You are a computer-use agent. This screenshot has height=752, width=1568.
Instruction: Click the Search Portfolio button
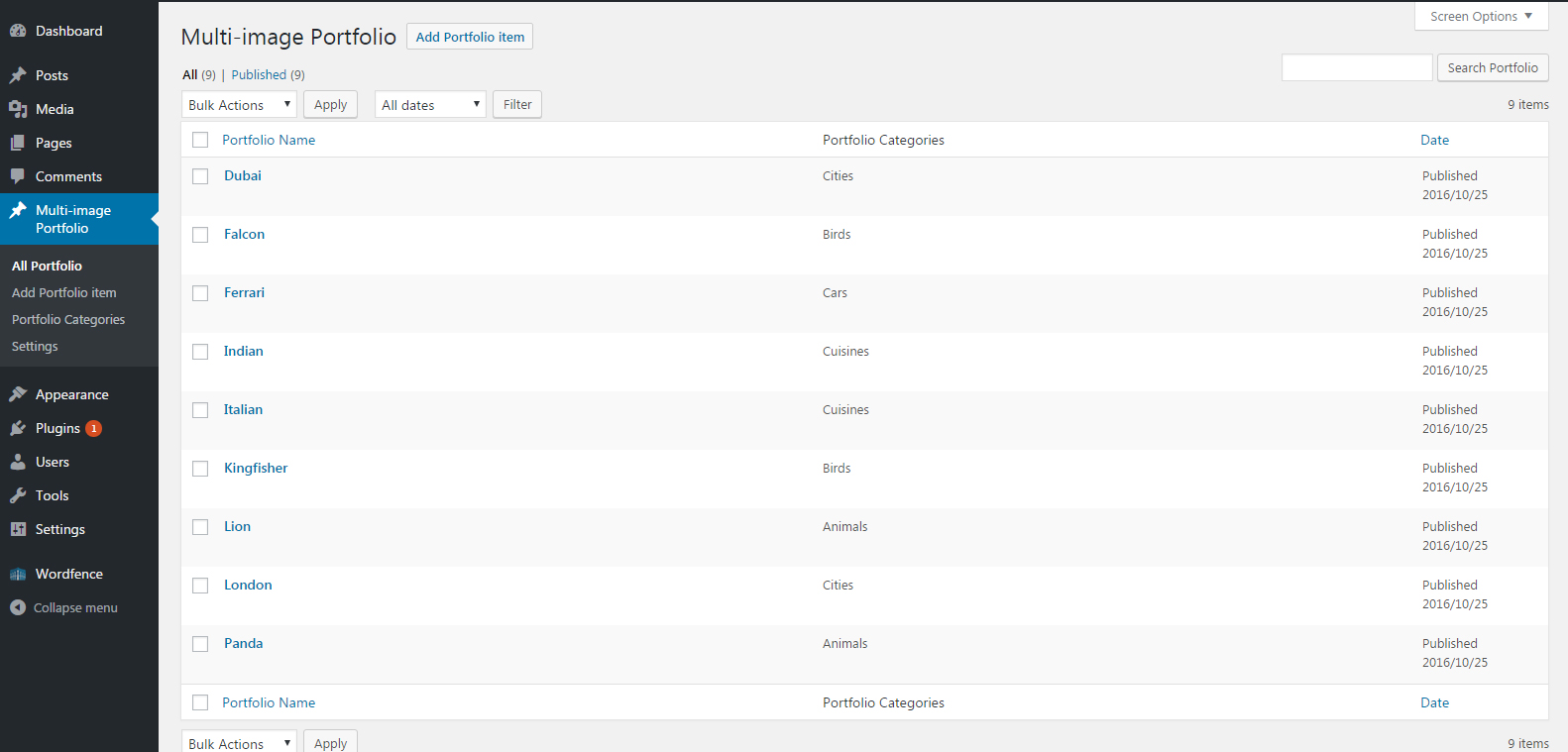1493,67
